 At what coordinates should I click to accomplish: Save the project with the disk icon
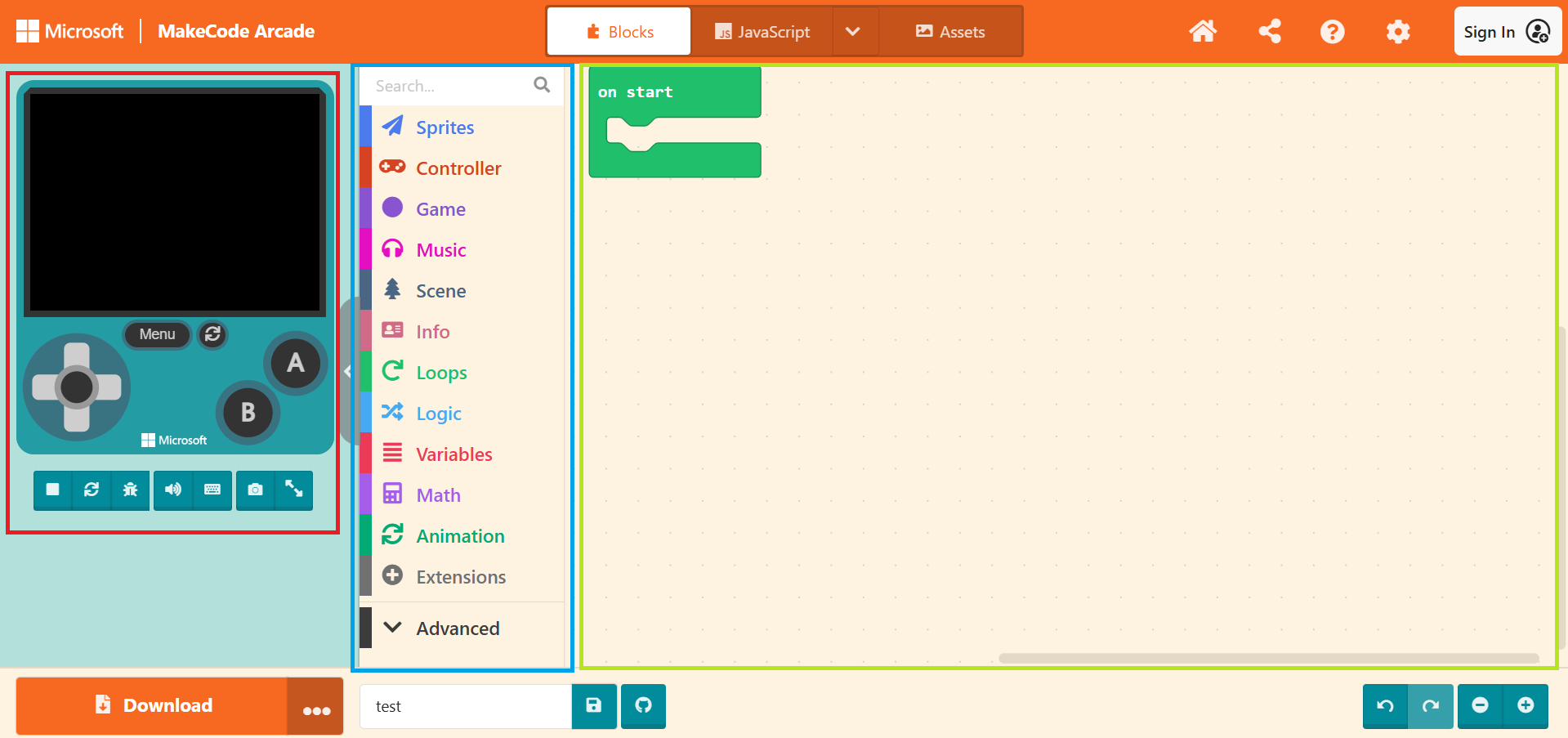click(594, 705)
